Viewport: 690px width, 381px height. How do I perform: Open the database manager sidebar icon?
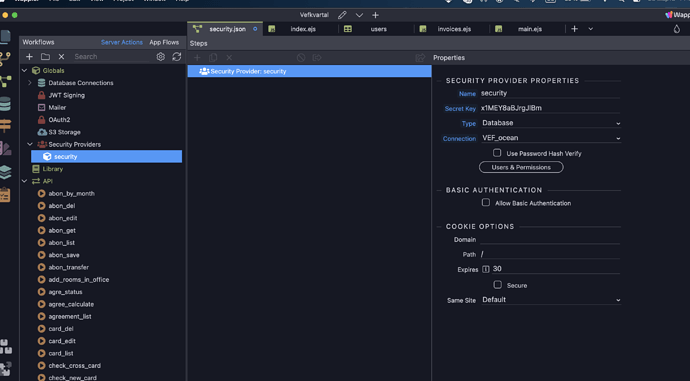[6, 104]
